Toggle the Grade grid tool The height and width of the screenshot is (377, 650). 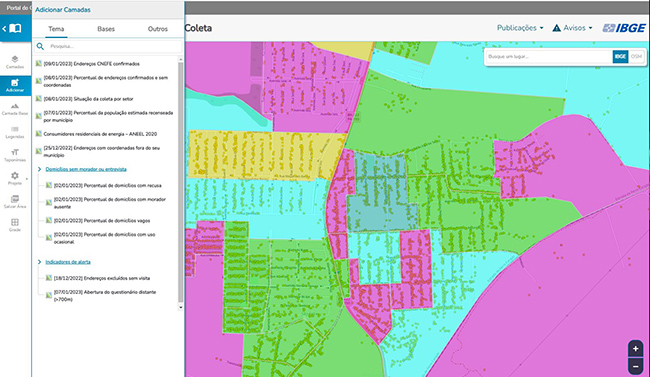tap(15, 225)
